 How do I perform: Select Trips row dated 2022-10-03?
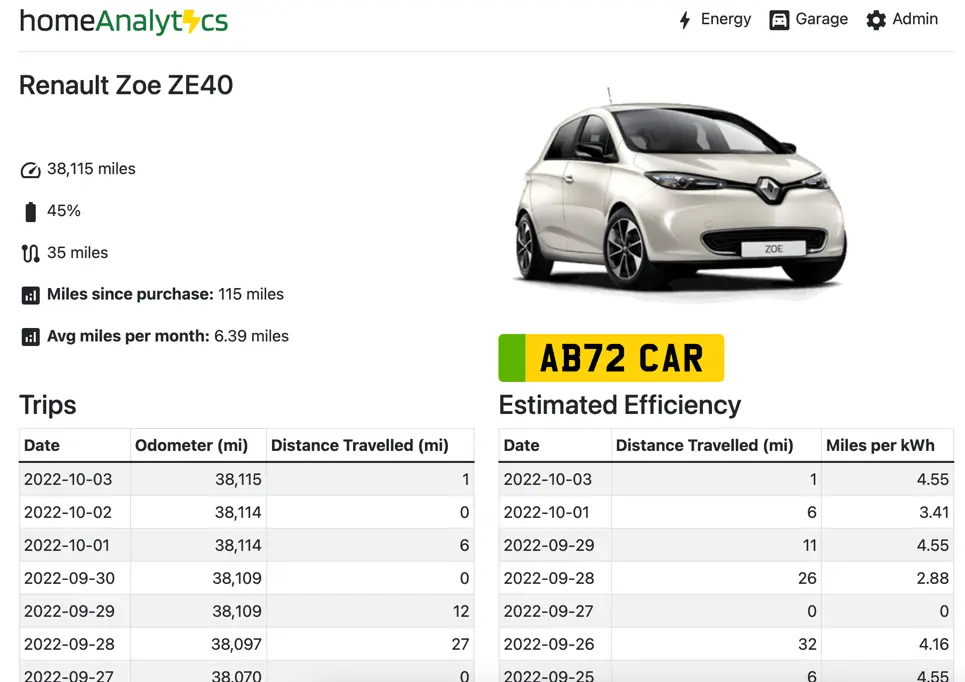point(247,479)
